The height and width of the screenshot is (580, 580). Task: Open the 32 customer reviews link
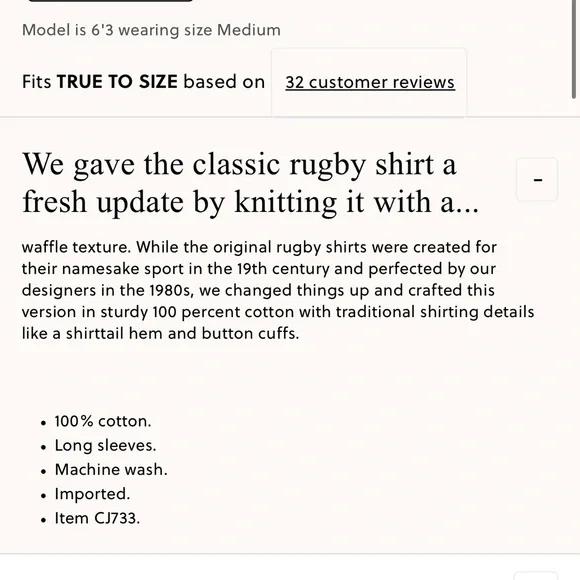tap(370, 82)
